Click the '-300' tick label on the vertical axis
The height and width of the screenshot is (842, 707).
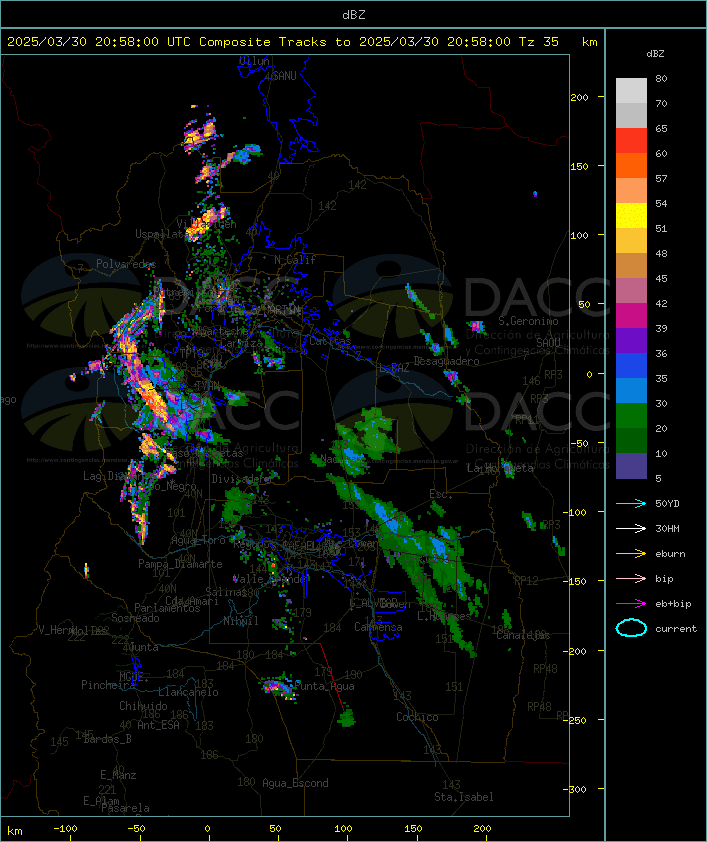(575, 789)
